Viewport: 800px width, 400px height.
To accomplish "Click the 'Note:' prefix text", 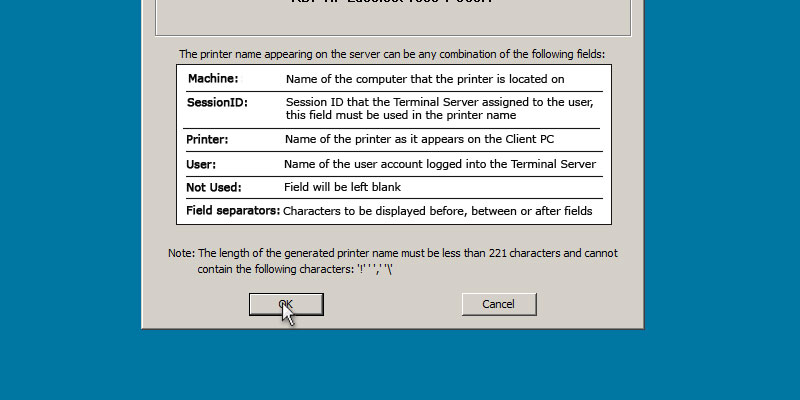I will tap(181, 254).
